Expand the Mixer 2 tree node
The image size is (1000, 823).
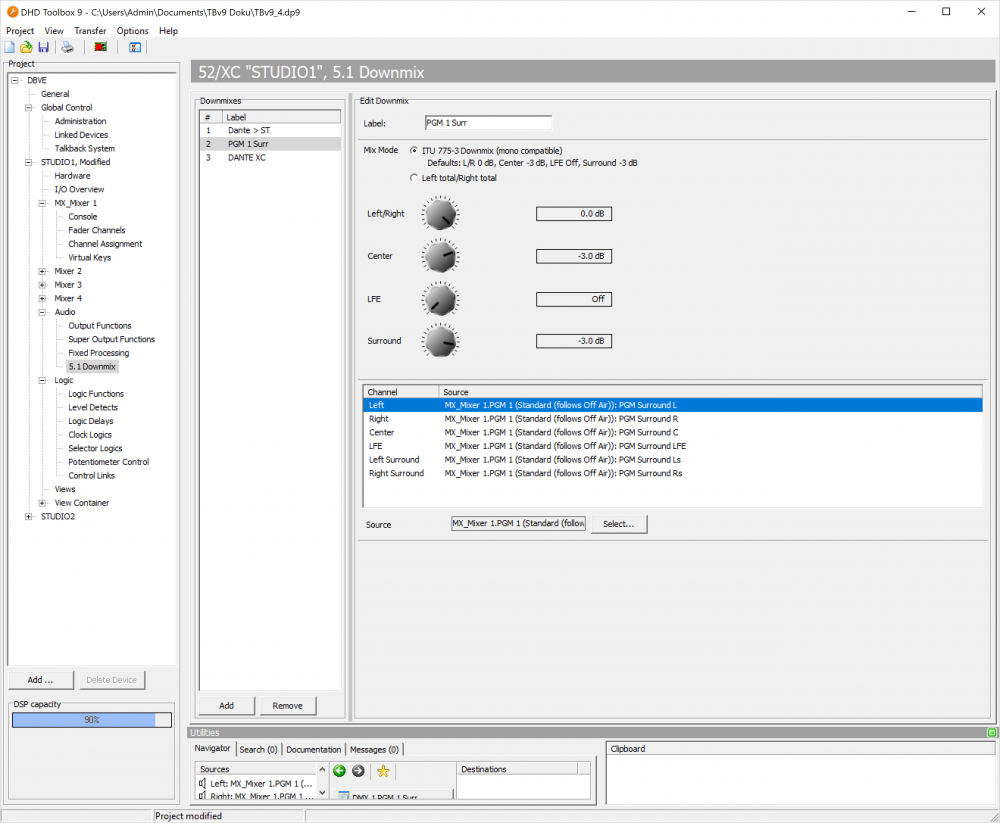click(43, 271)
